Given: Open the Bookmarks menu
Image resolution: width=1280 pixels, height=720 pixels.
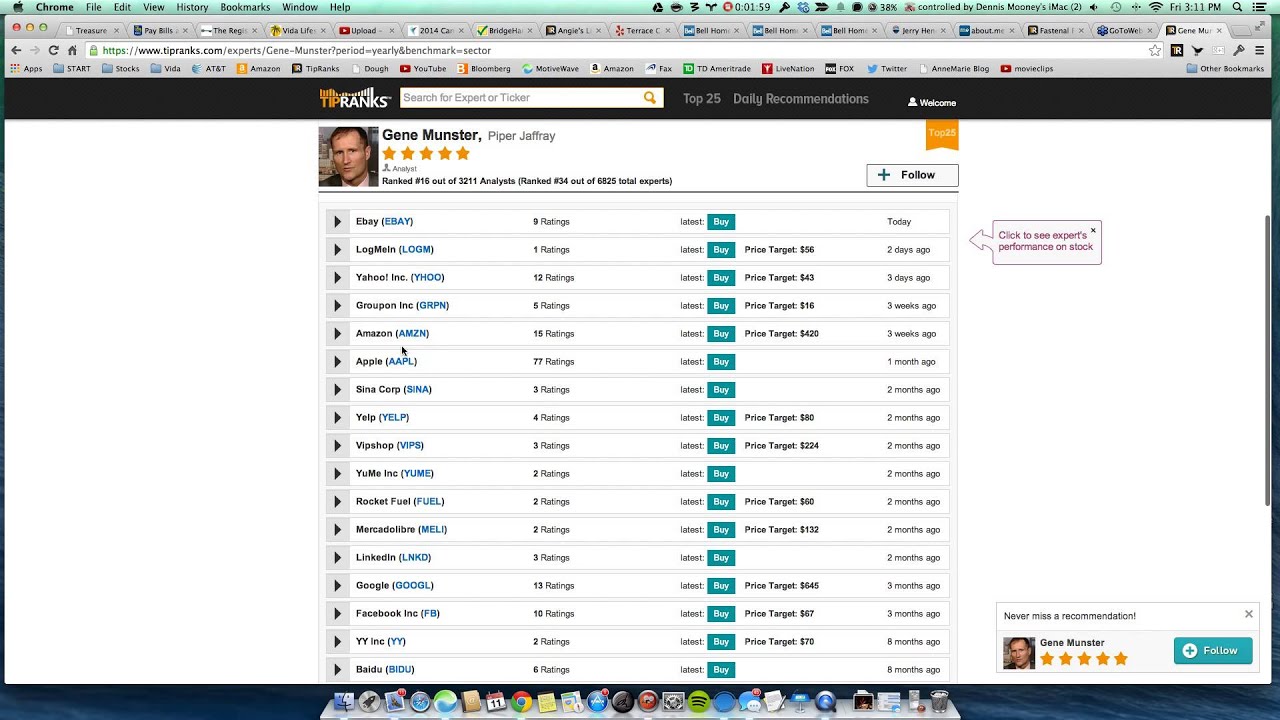Looking at the screenshot, I should point(245,7).
